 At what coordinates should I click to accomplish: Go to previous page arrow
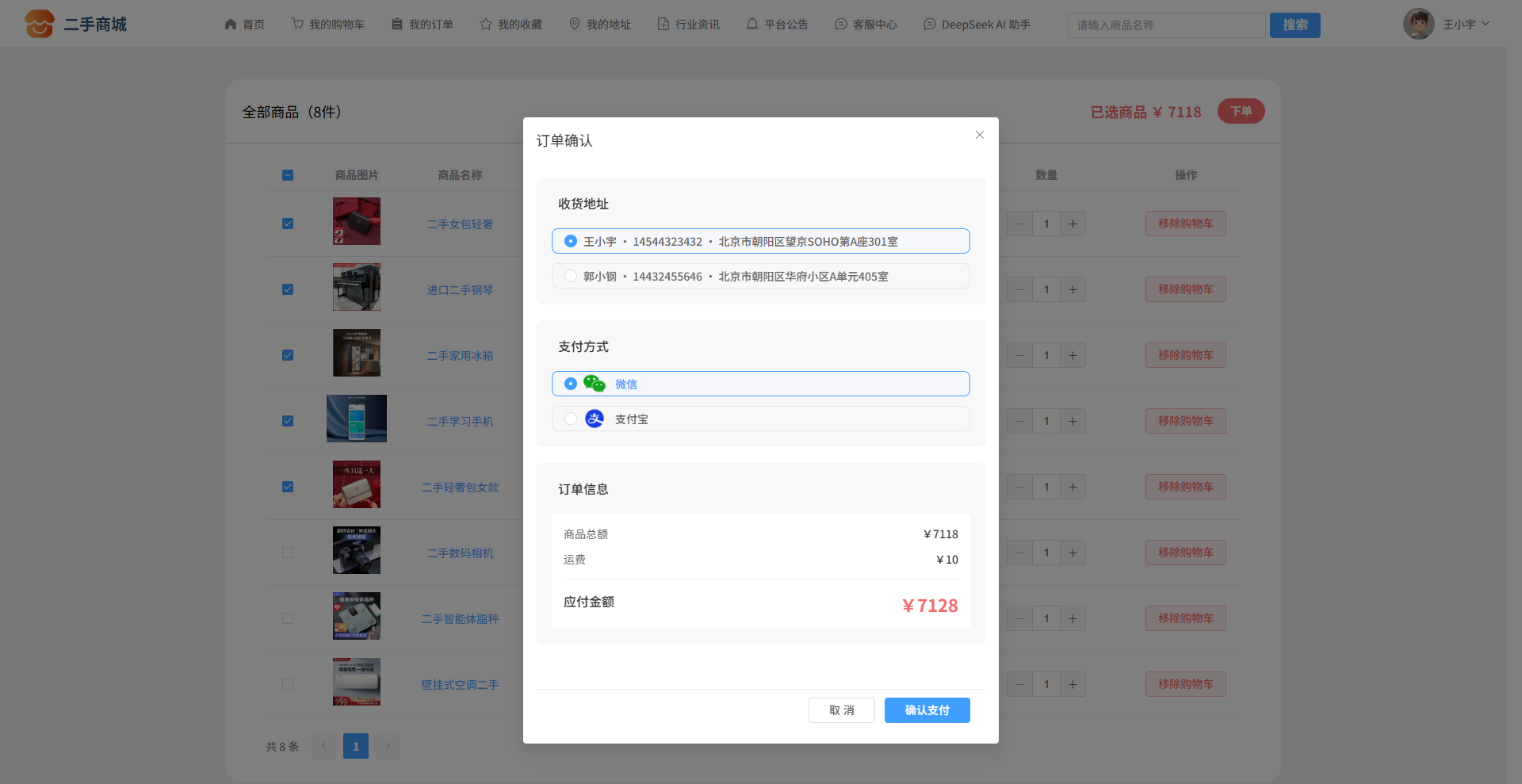(x=323, y=746)
